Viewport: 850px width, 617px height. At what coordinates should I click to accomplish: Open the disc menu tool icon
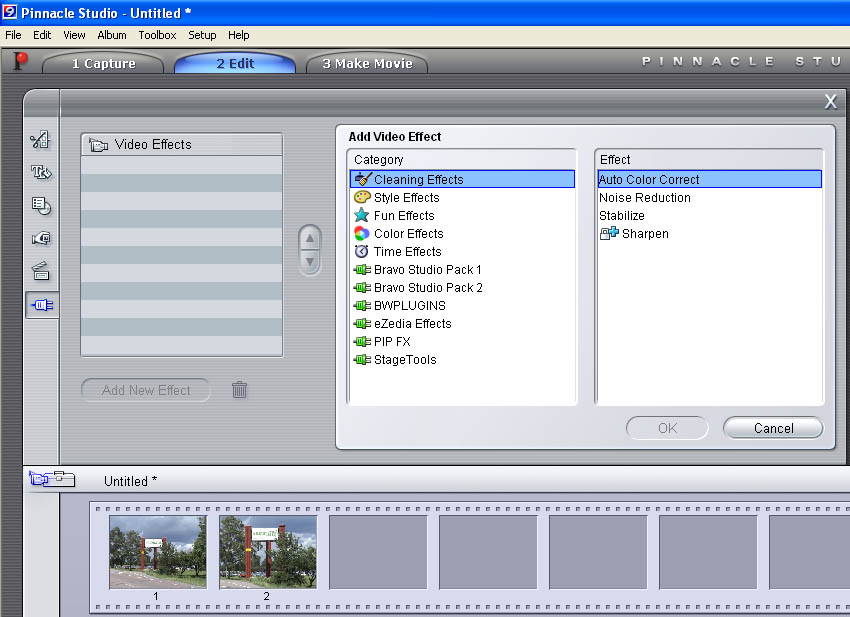(x=41, y=205)
